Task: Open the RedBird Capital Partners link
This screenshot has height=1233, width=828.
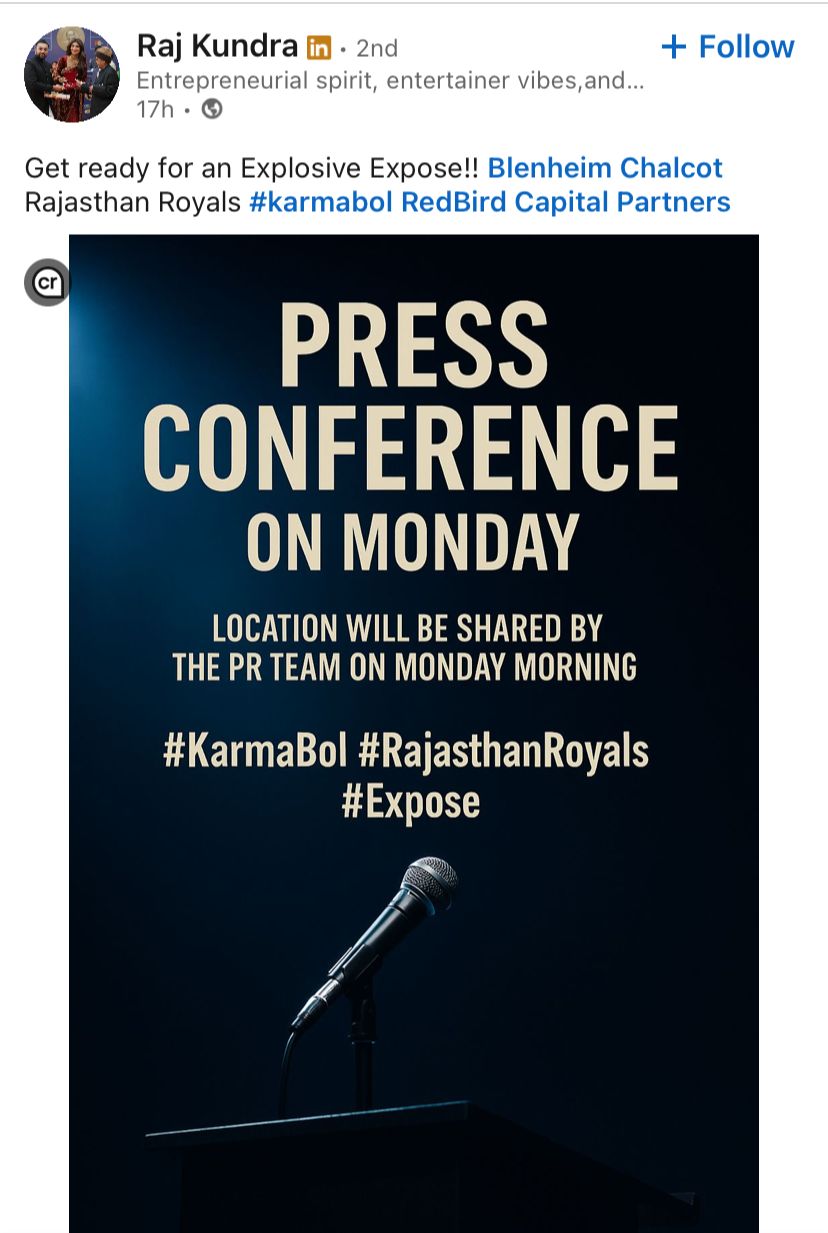Action: coord(566,202)
